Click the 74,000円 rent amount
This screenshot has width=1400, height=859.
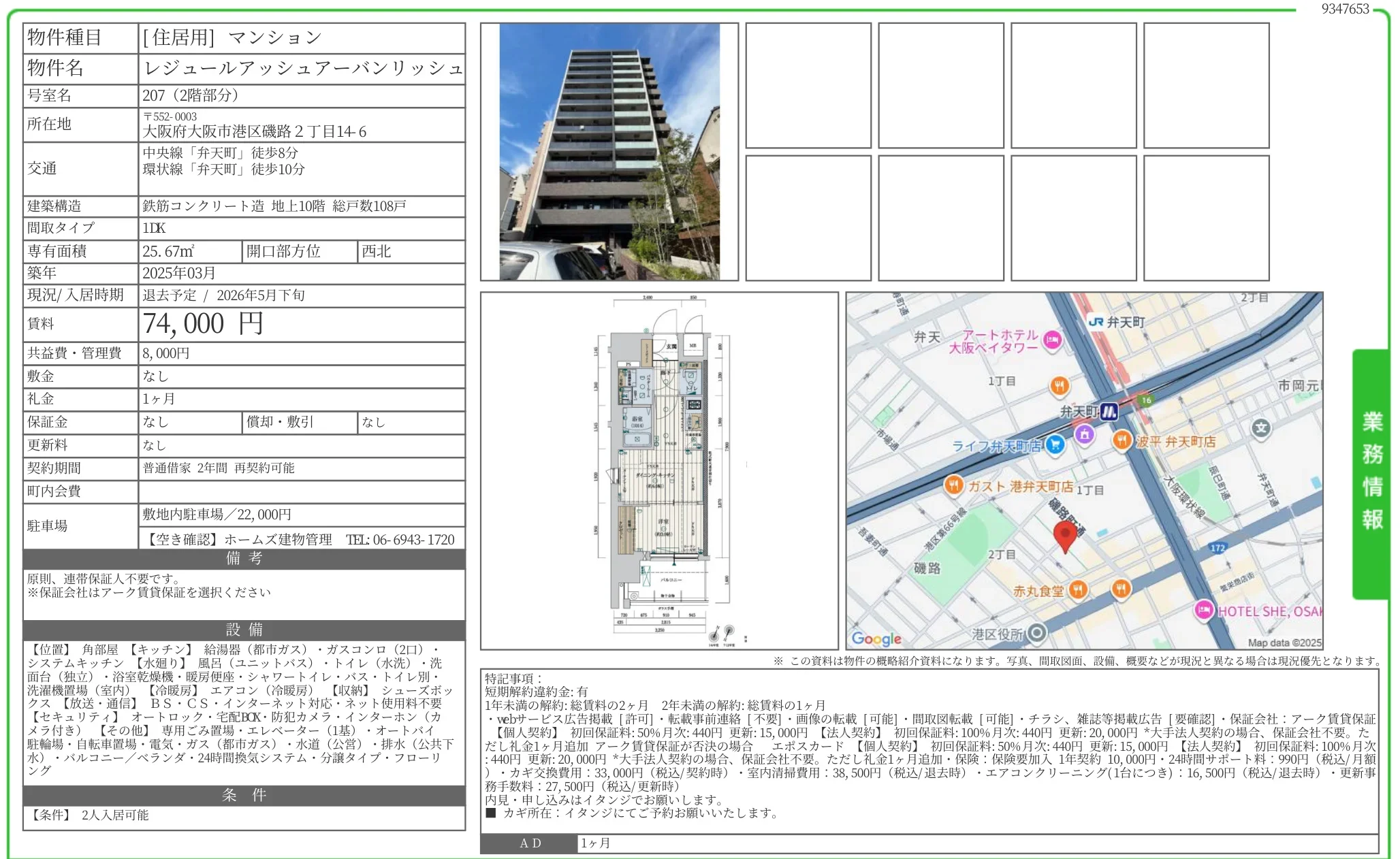point(203,324)
